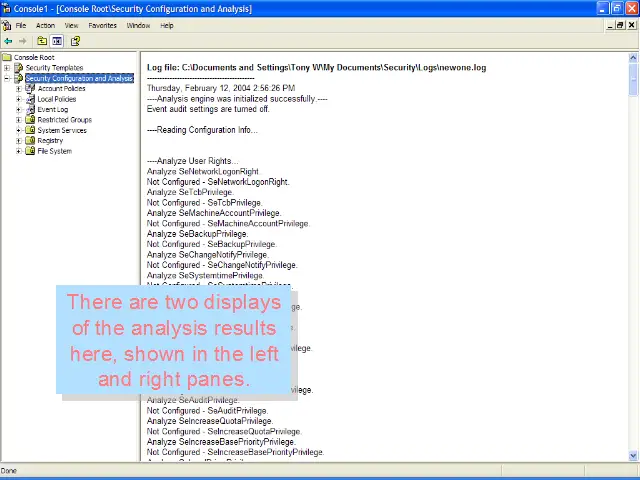Expand the Security Templates node
This screenshot has width=640, height=480.
tap(7, 68)
